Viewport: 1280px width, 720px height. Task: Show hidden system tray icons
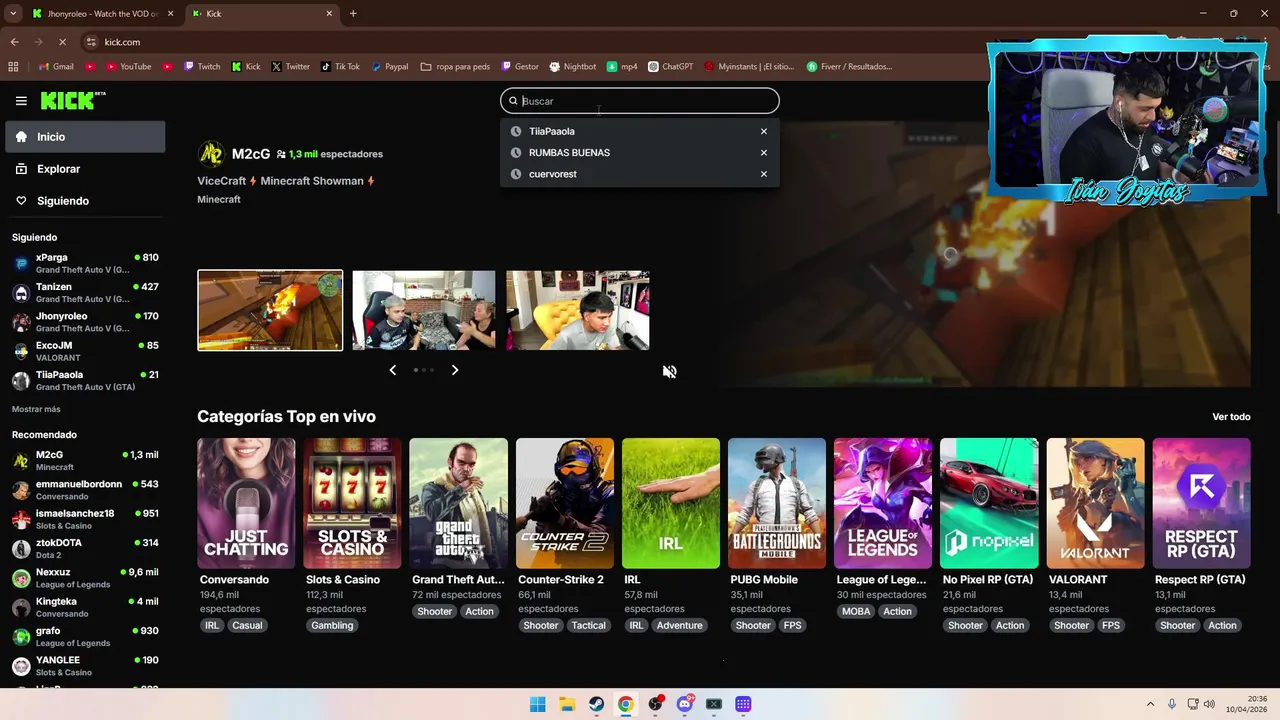1150,704
